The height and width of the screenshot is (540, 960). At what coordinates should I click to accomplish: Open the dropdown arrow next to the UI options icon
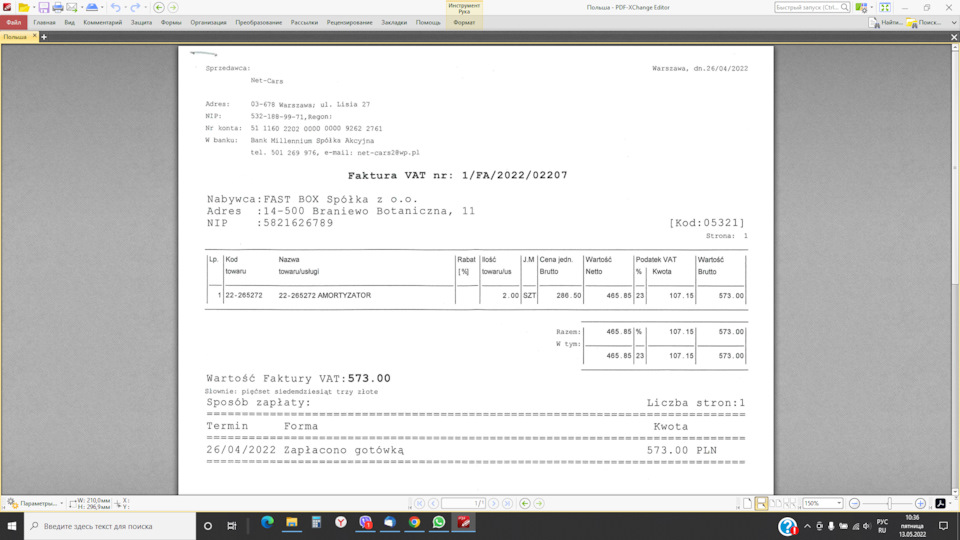point(872,7)
